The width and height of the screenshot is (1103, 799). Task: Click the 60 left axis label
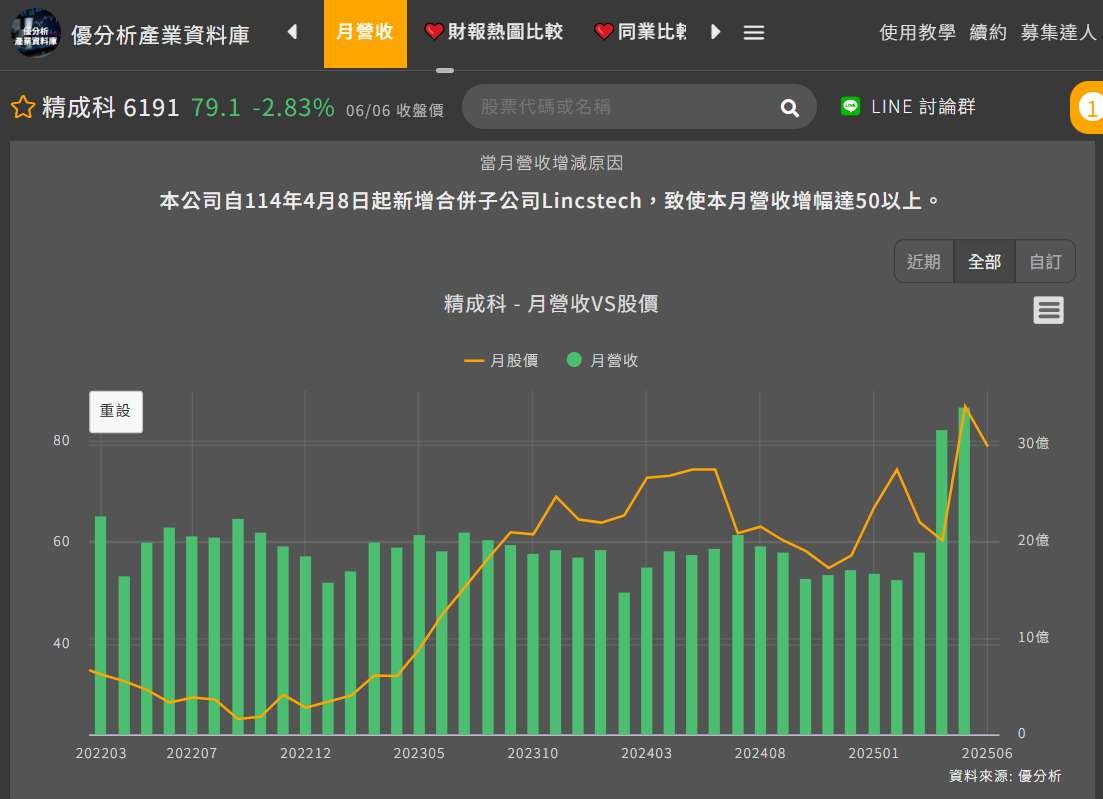[x=61, y=542]
